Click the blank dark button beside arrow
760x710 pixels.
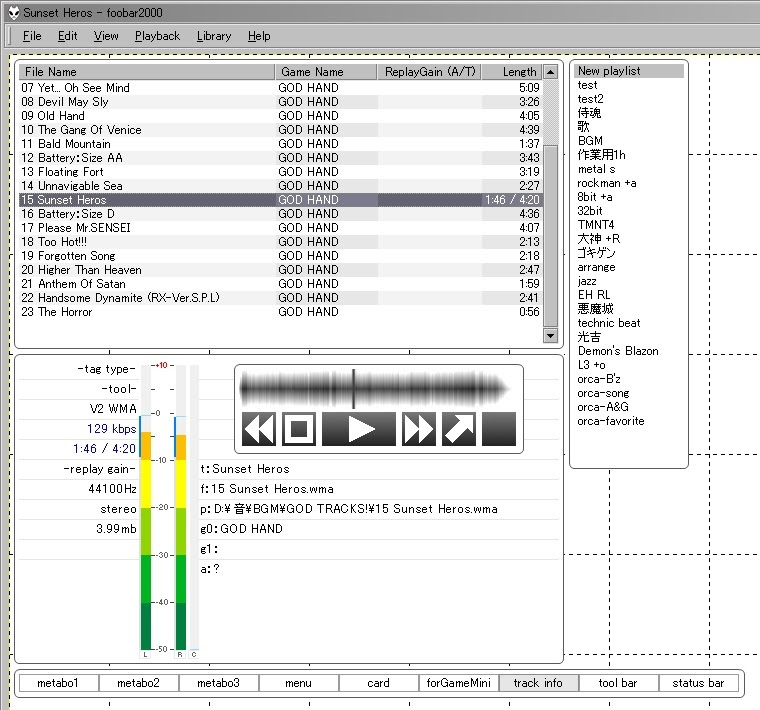click(499, 429)
